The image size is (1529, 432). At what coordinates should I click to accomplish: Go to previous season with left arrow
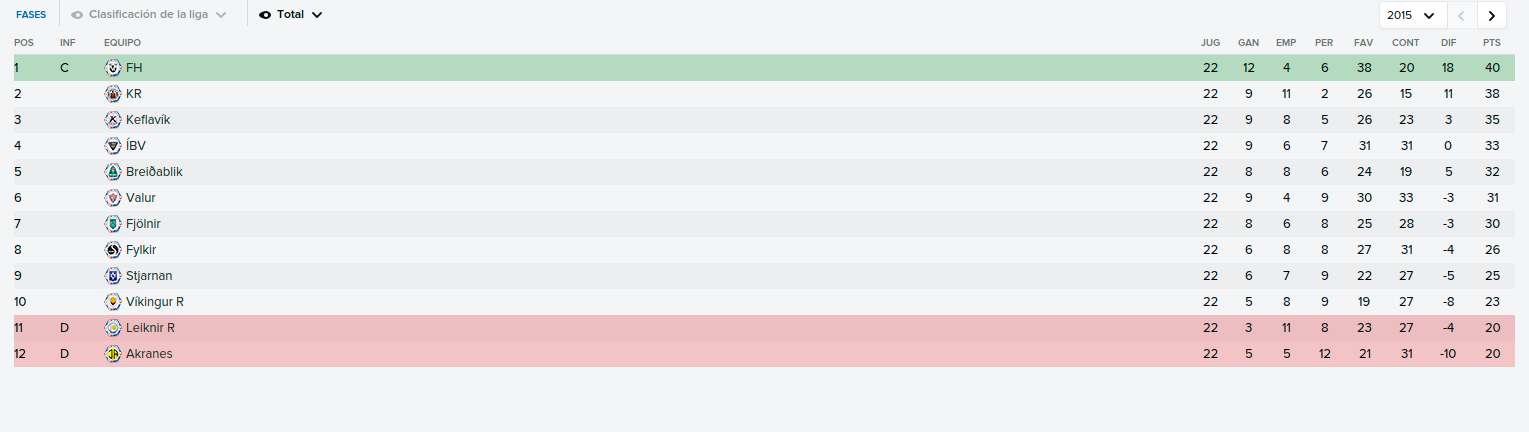point(1461,15)
